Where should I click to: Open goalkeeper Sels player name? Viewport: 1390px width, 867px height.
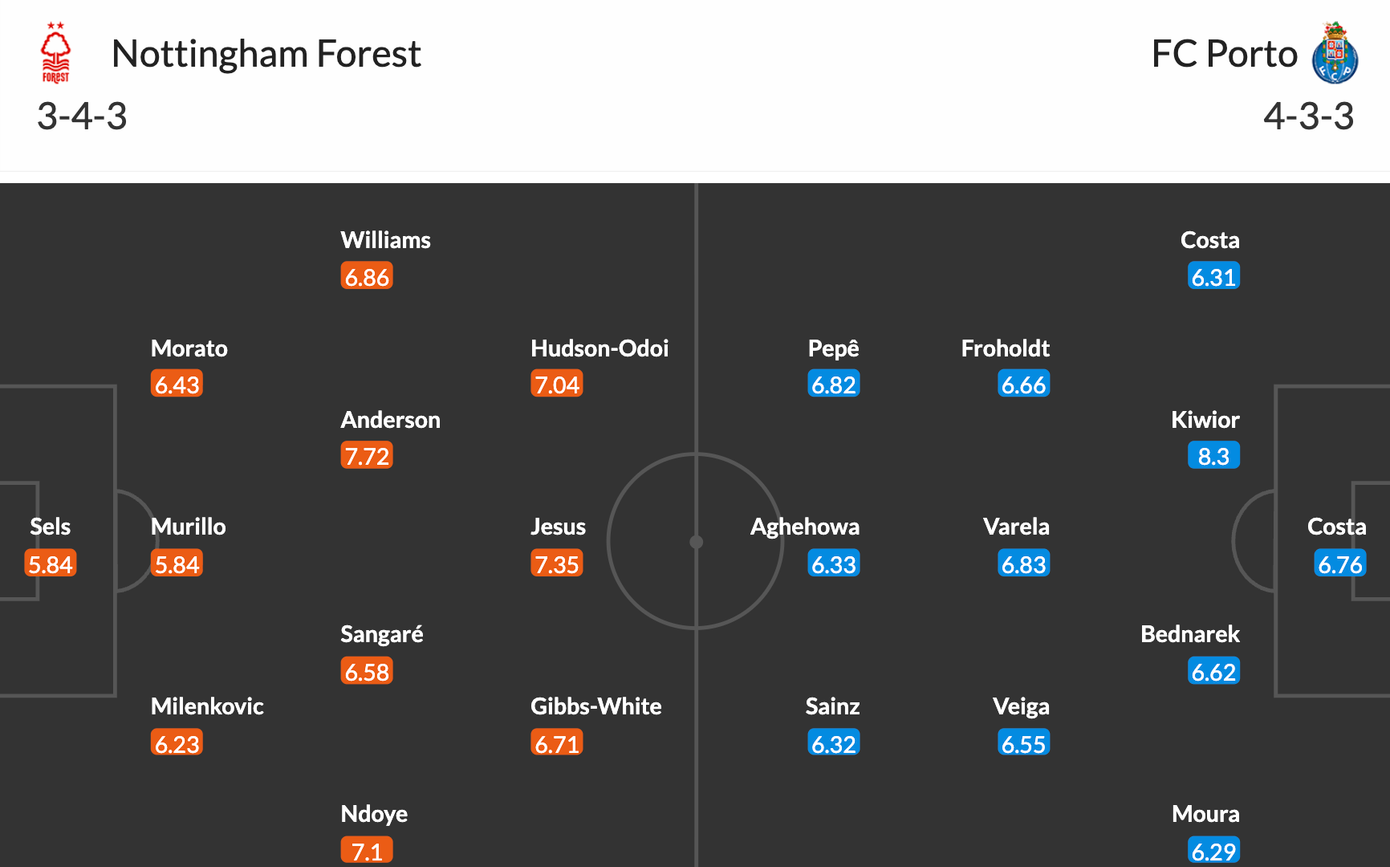[x=50, y=527]
